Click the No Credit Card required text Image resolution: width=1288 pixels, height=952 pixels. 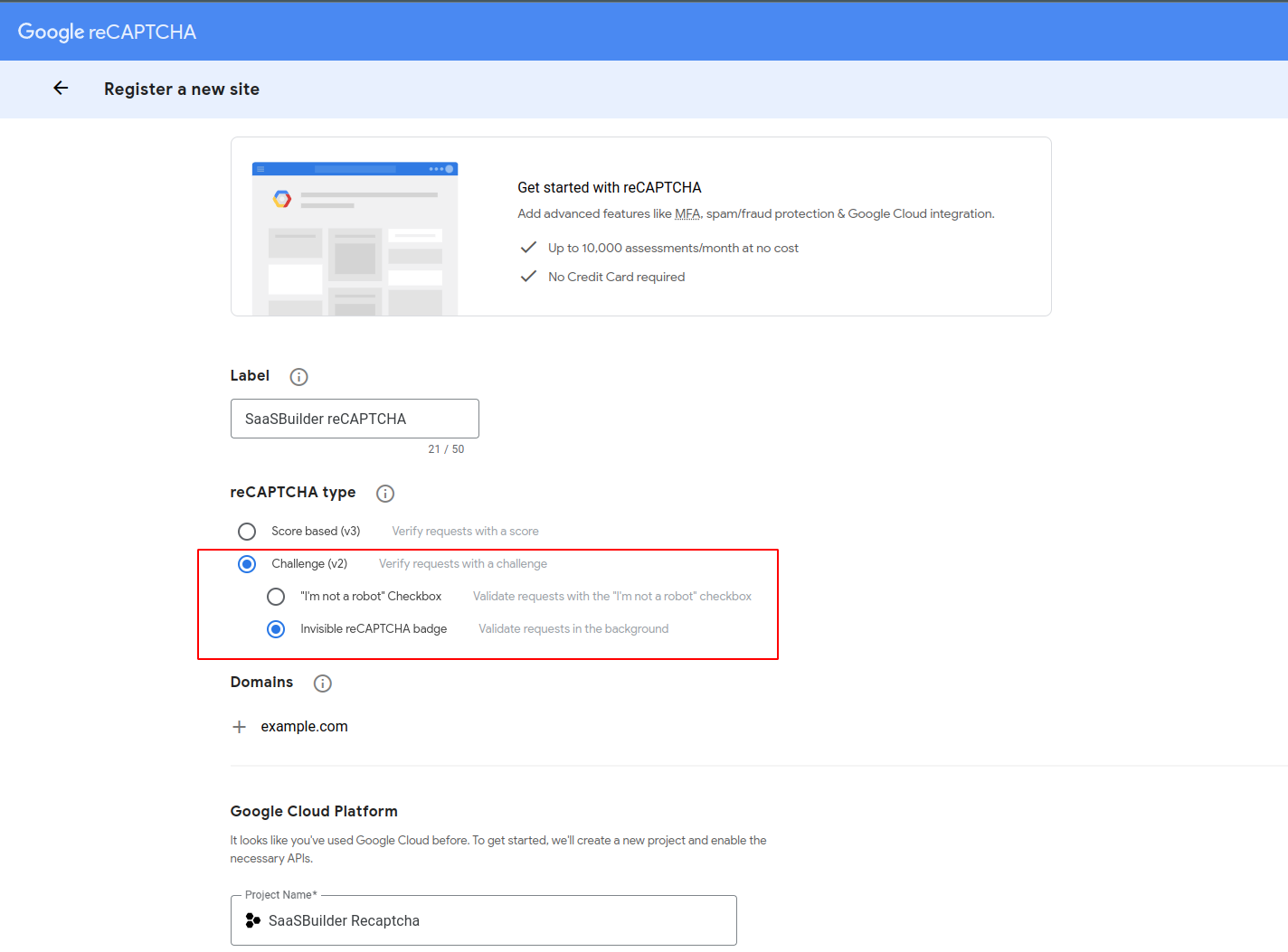click(616, 277)
